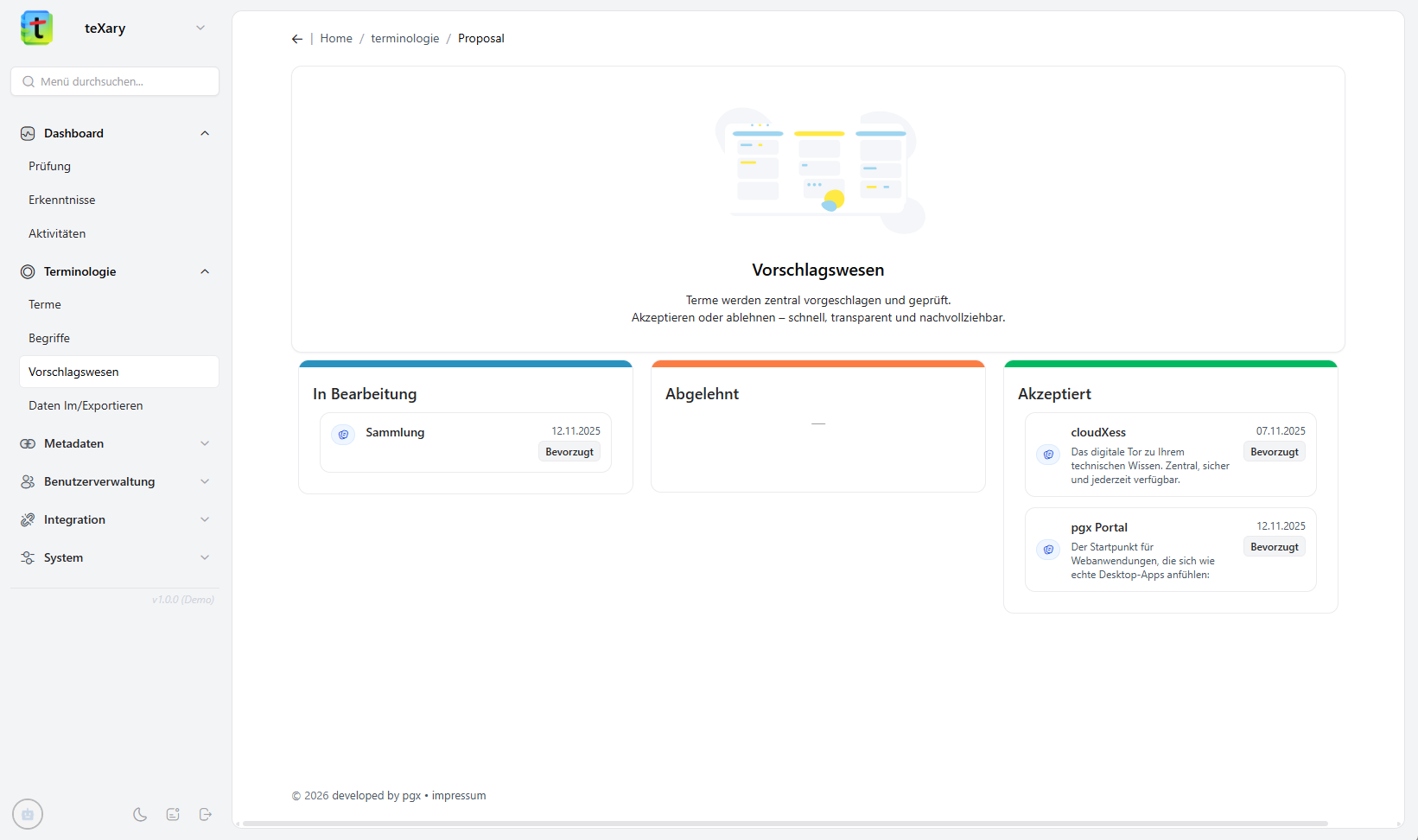1418x840 pixels.
Task: Collapse the Dashboard menu section
Action: pos(205,133)
